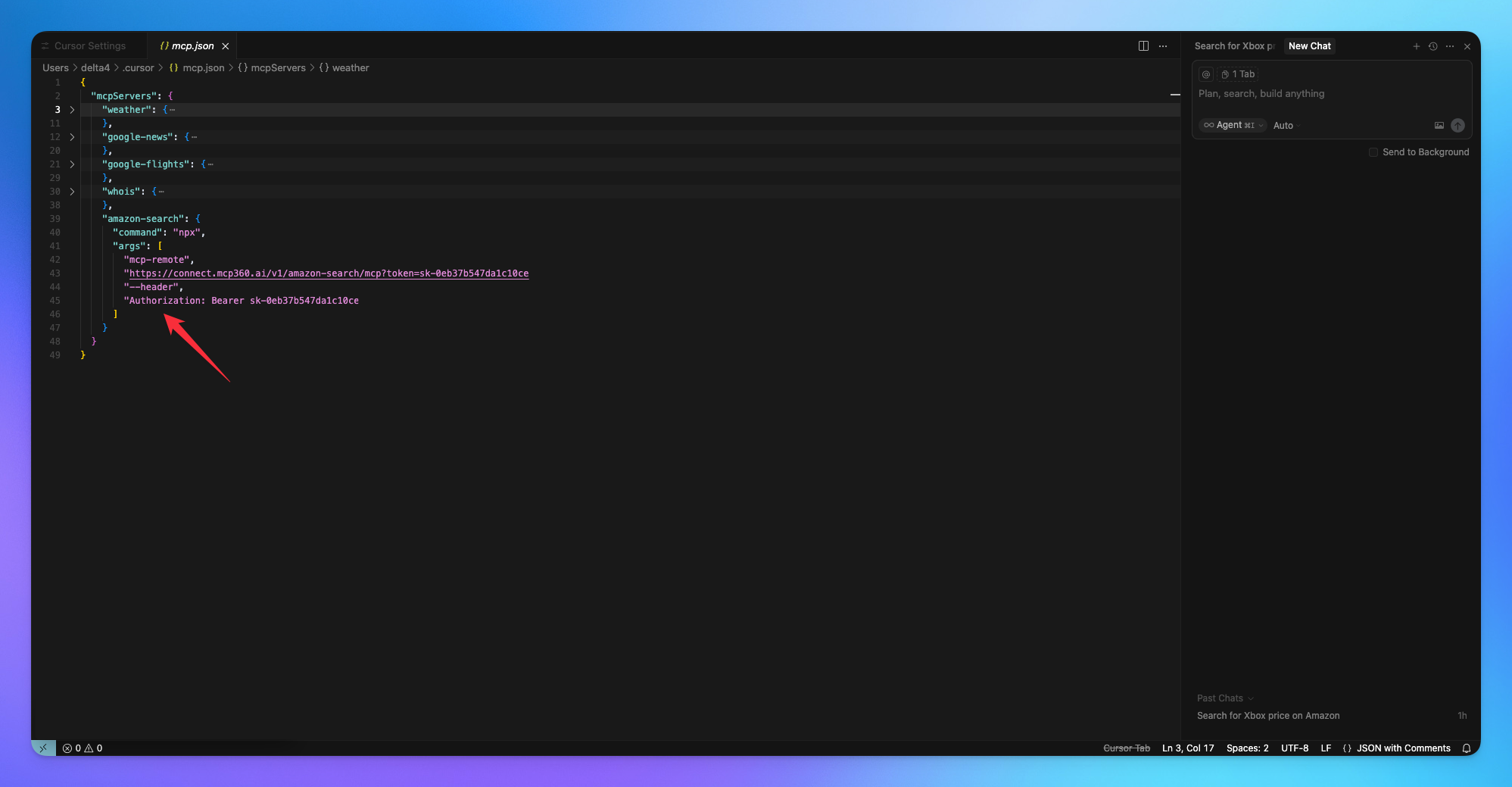This screenshot has width=1512, height=787.
Task: Enable the Send to Background checkbox
Action: click(1373, 151)
